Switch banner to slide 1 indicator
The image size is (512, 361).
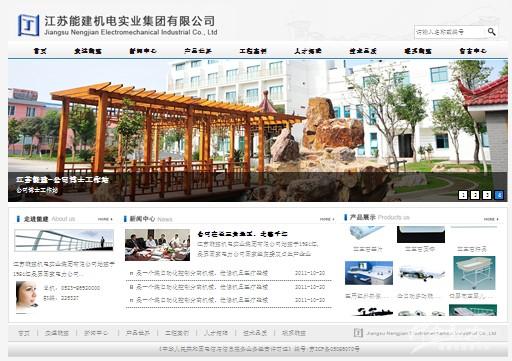(x=463, y=195)
